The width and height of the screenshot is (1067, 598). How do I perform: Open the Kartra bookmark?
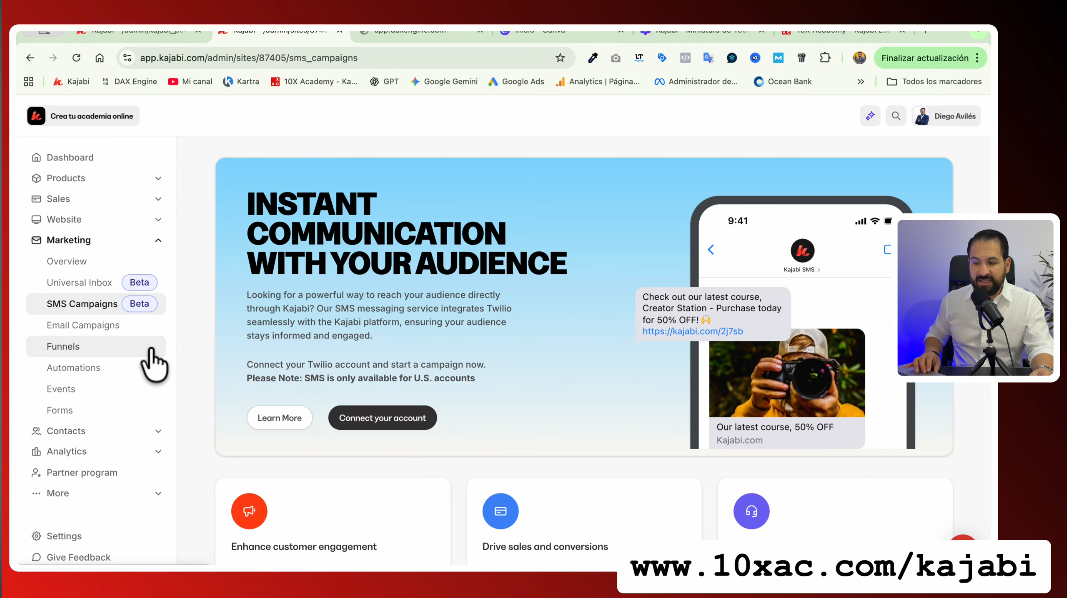tap(241, 82)
